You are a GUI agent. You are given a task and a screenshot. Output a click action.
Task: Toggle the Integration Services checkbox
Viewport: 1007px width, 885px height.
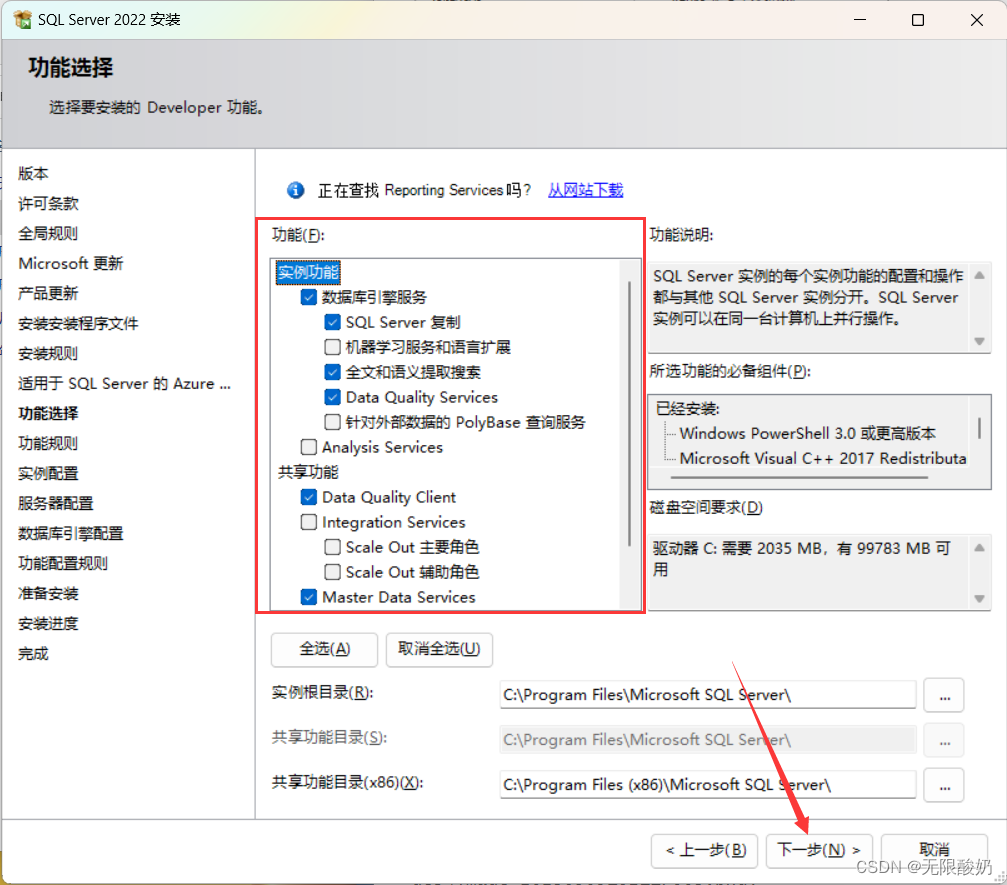coord(309,522)
